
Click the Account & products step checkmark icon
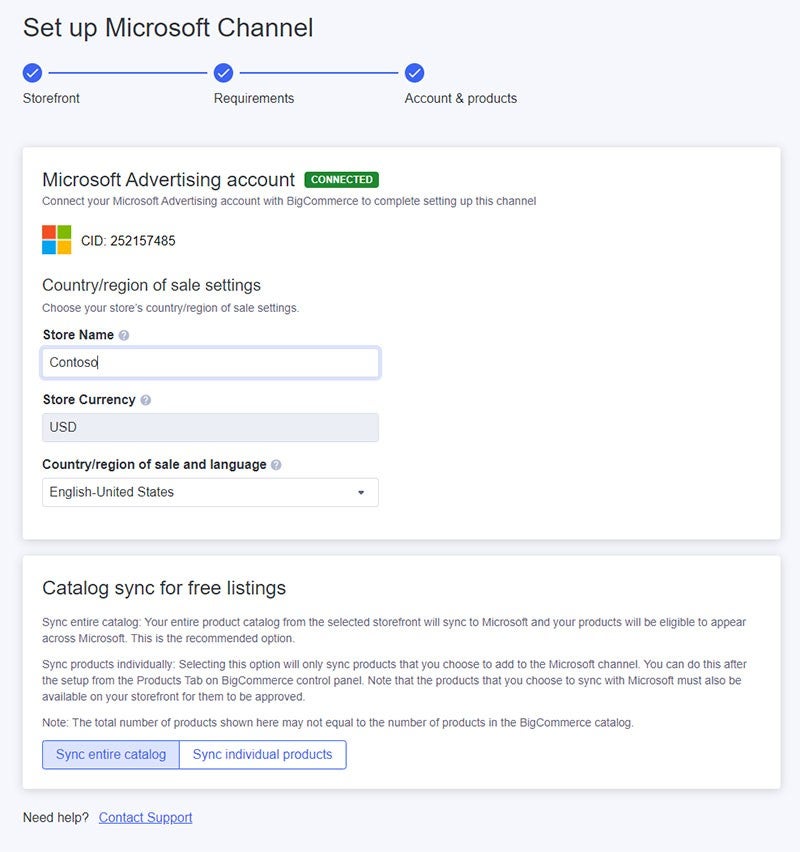point(414,72)
